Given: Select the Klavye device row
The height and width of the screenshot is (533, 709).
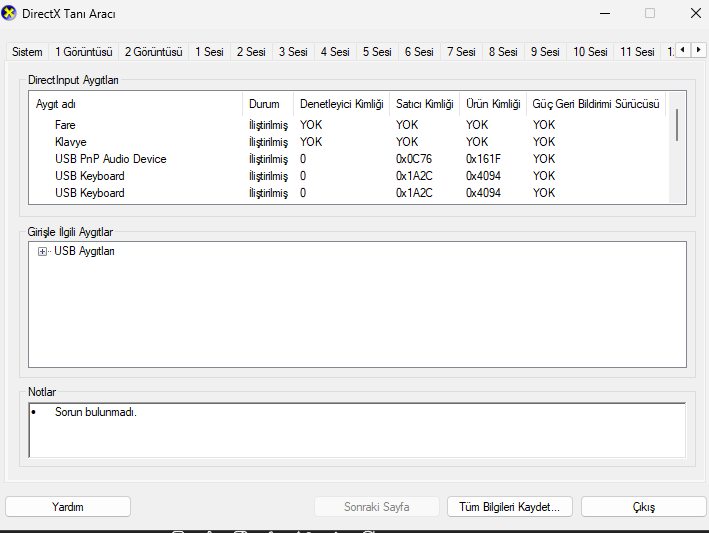Looking at the screenshot, I should 348,142.
